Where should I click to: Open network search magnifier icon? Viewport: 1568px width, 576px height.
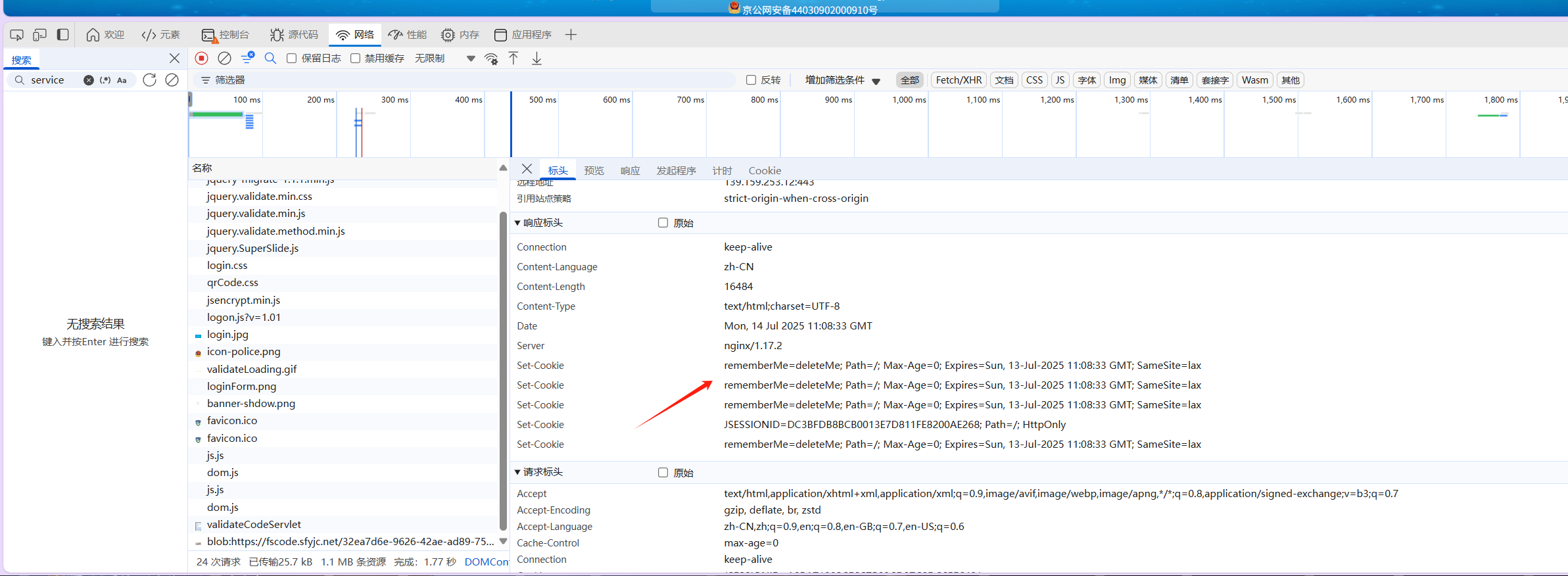coord(270,59)
